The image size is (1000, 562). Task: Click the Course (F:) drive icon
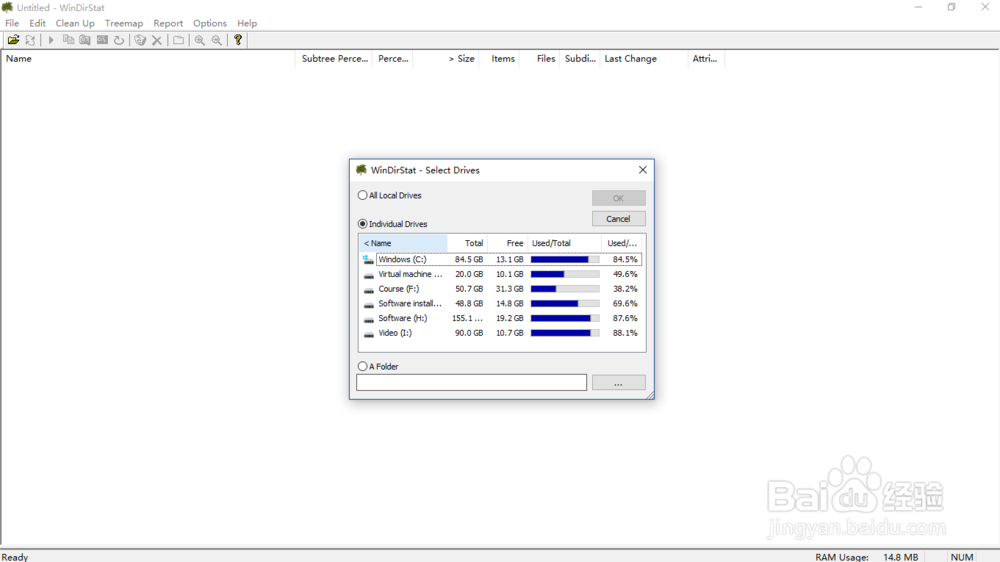pyautogui.click(x=369, y=290)
